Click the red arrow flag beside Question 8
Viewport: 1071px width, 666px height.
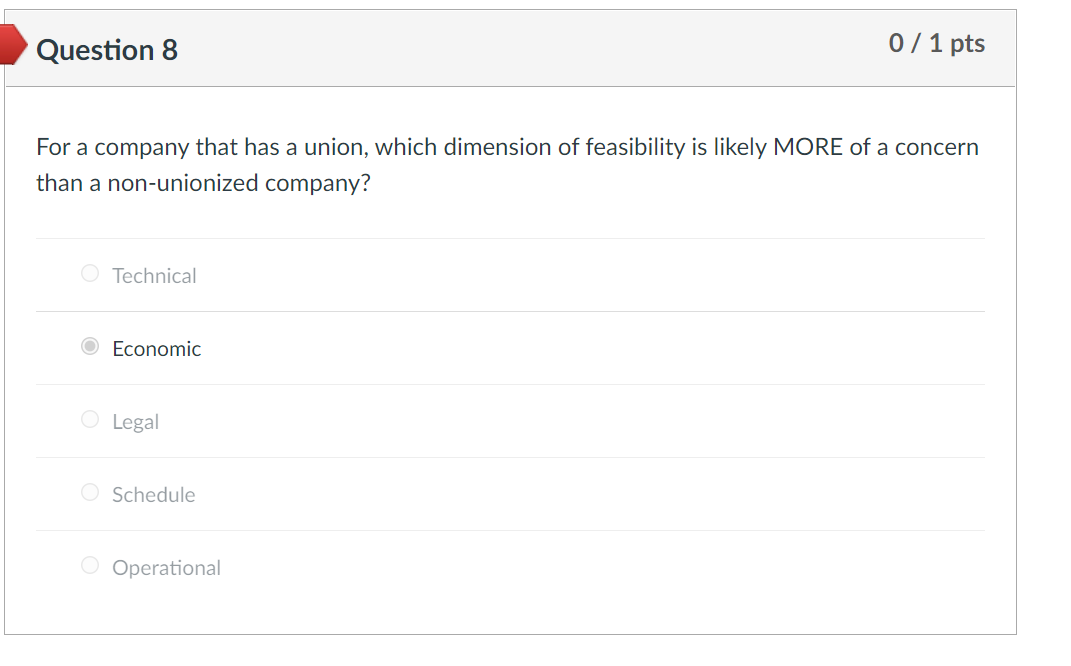coord(12,43)
